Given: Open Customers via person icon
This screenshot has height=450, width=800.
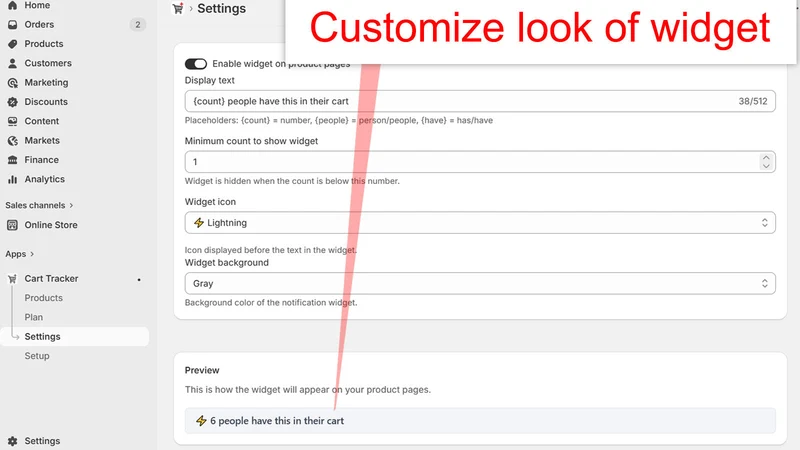Looking at the screenshot, I should 13,63.
